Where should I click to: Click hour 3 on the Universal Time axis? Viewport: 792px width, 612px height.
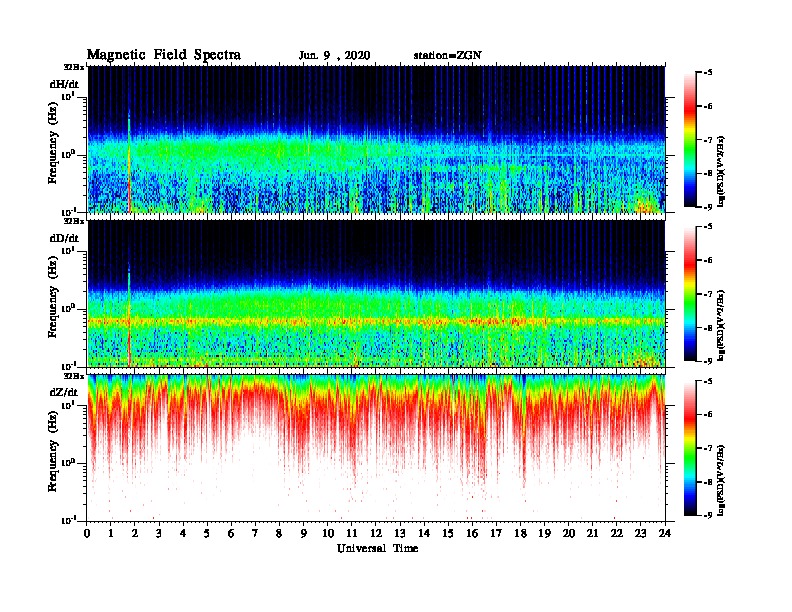159,533
